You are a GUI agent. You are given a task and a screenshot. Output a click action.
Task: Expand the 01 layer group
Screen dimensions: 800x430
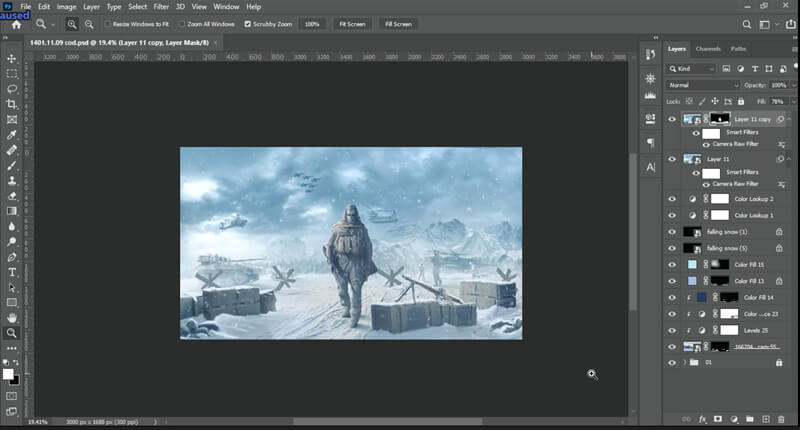click(684, 363)
